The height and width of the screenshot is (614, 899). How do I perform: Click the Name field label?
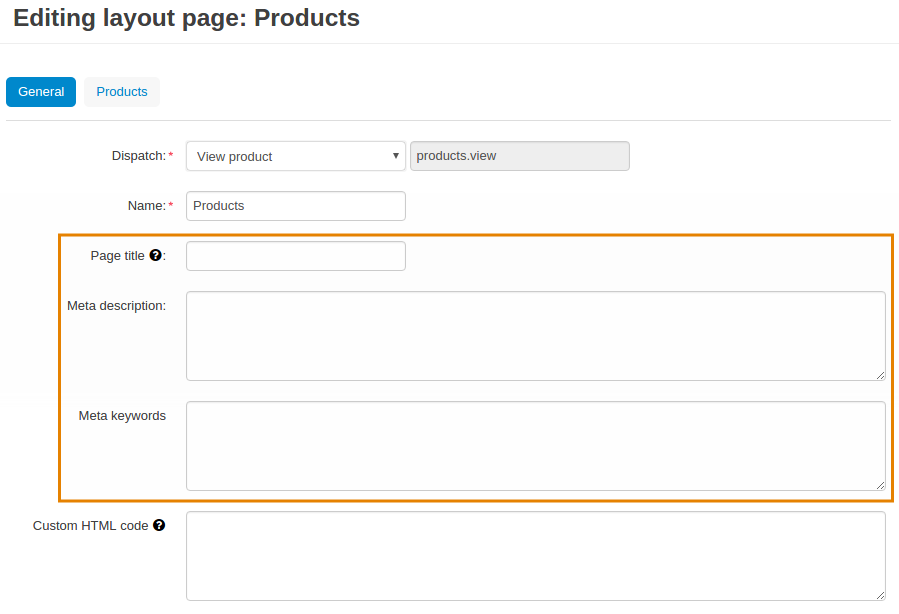(147, 206)
